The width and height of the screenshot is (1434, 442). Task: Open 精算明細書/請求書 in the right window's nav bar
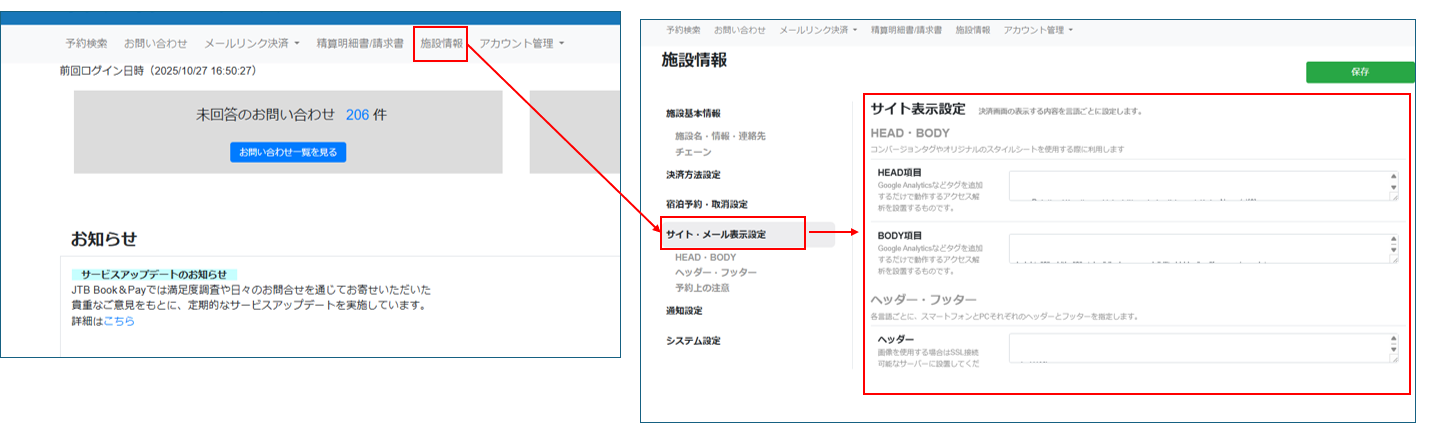pos(906,30)
